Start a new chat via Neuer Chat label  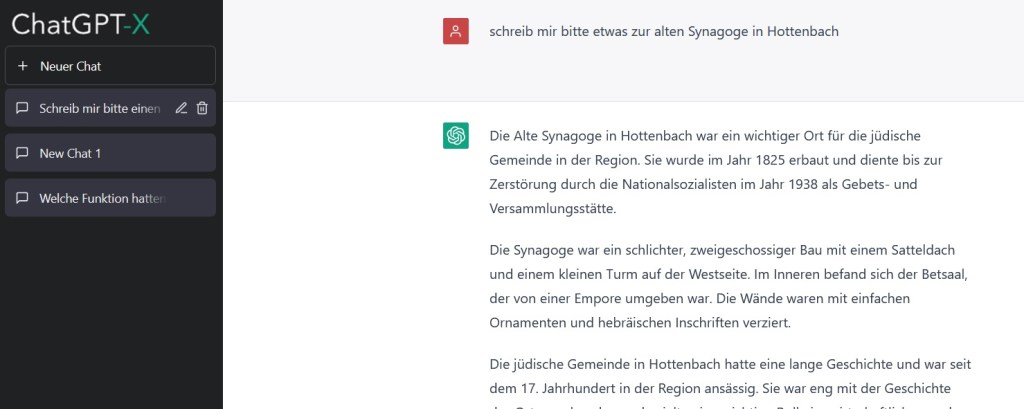(x=70, y=66)
